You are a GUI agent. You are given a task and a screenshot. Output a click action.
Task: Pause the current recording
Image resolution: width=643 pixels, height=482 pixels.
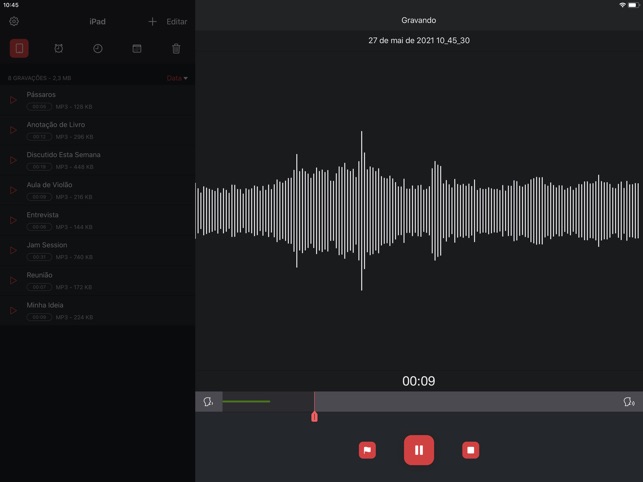point(419,450)
